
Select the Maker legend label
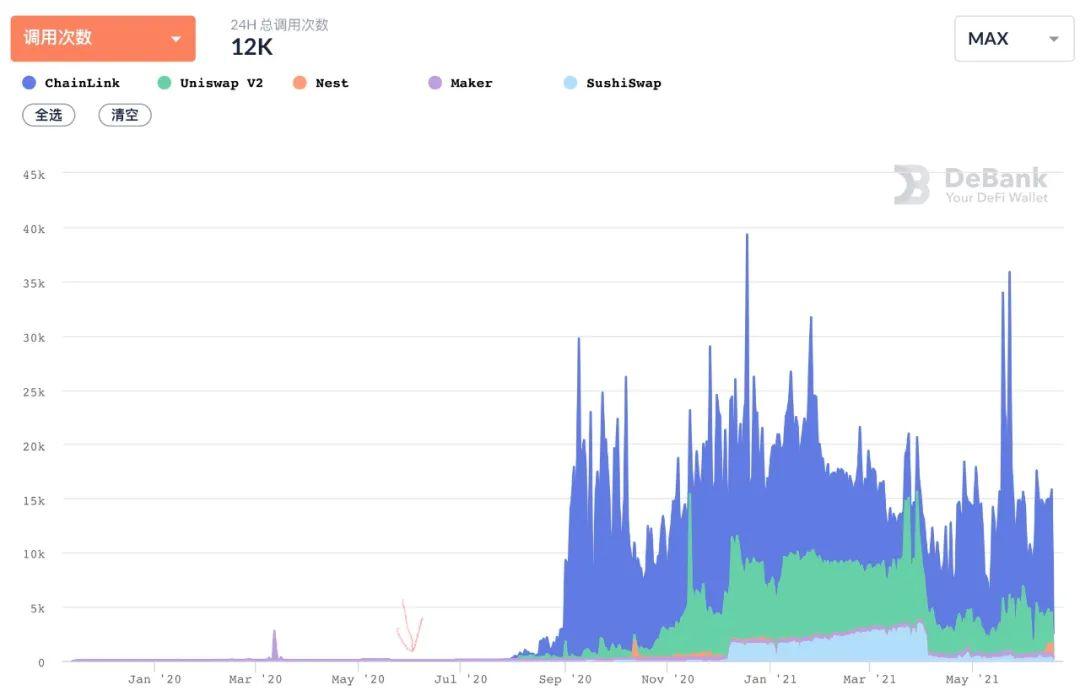click(471, 83)
